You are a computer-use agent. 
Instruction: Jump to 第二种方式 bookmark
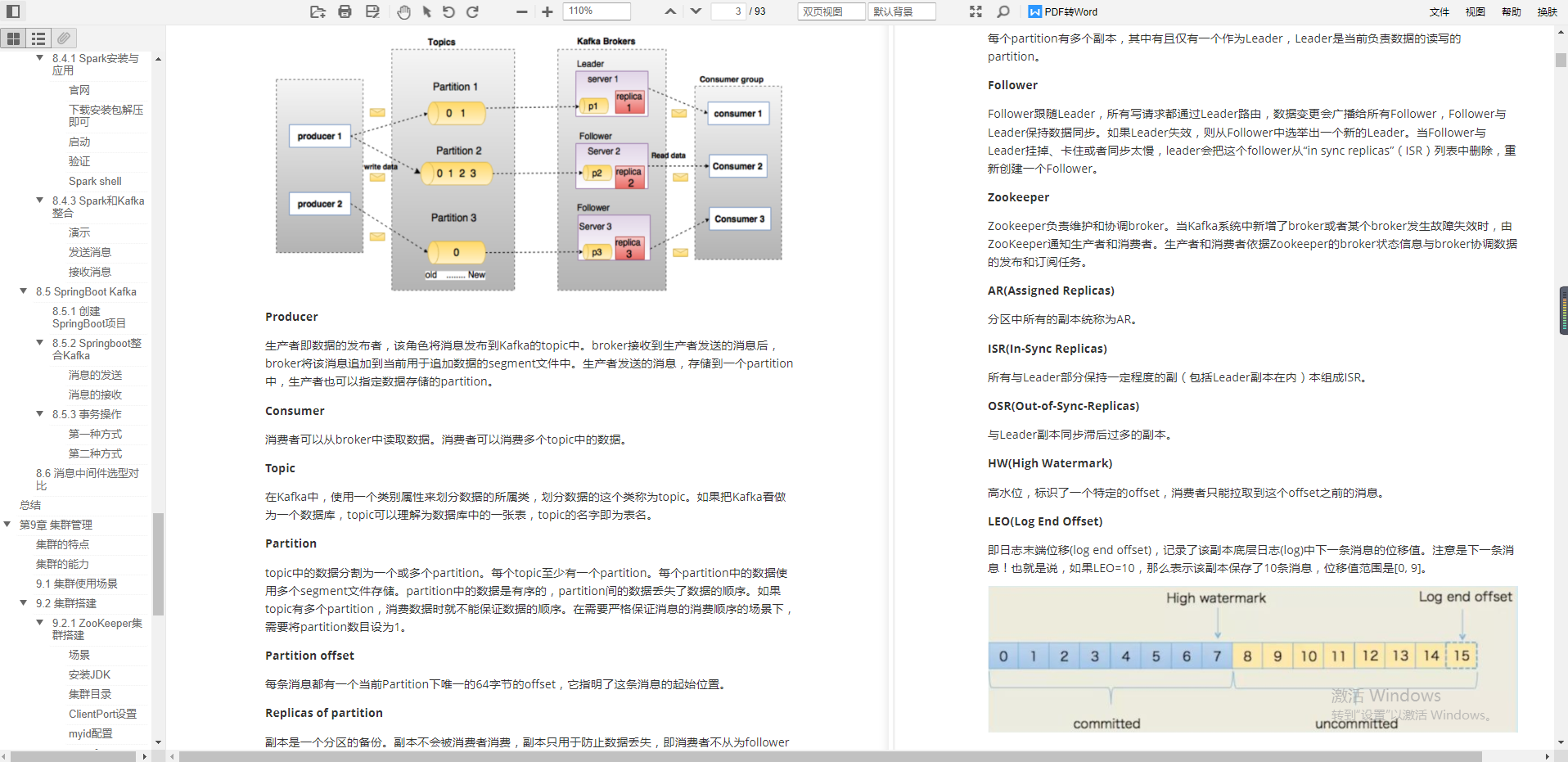(x=96, y=453)
